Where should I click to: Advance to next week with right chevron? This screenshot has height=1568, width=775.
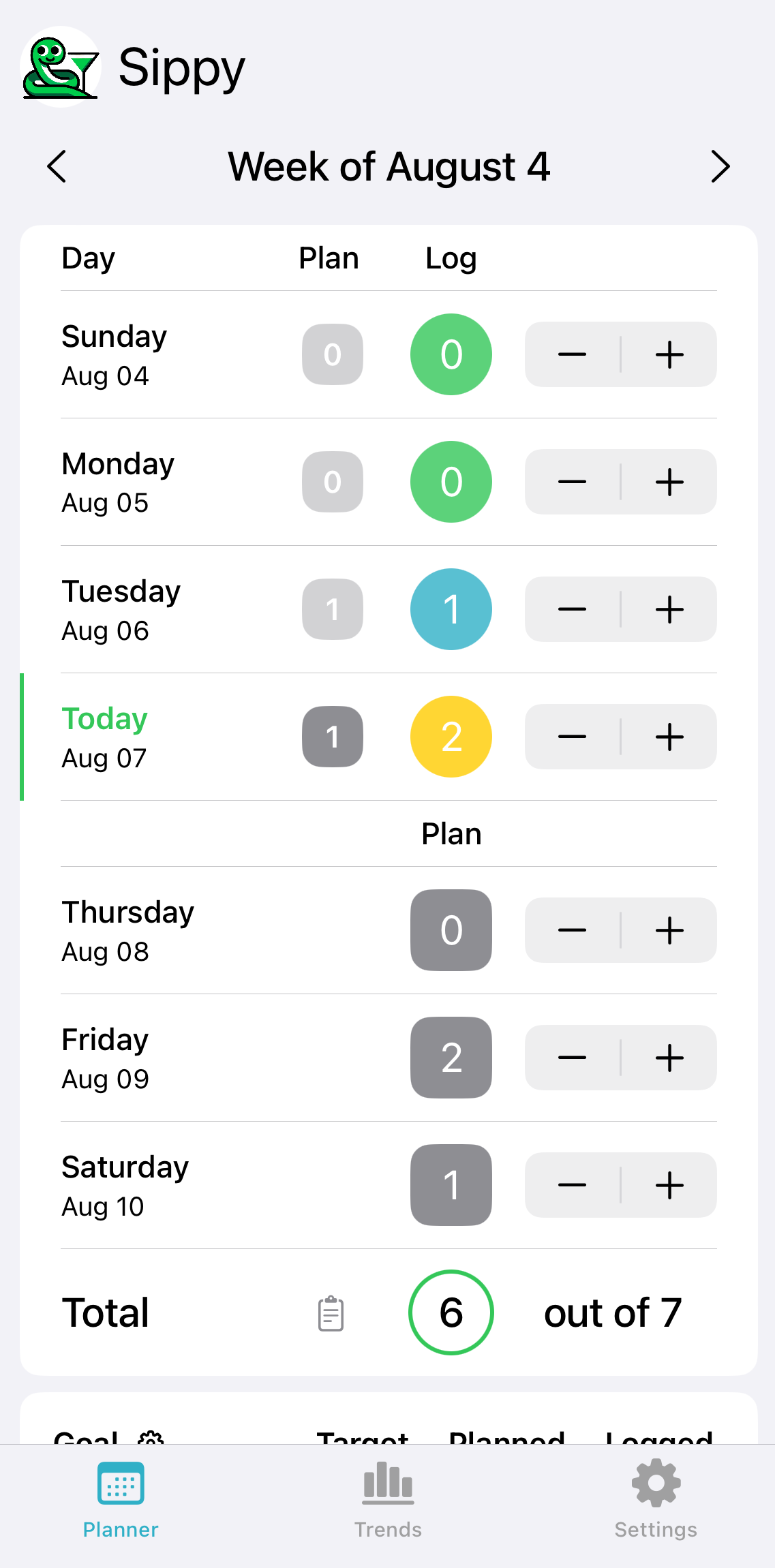click(x=720, y=166)
